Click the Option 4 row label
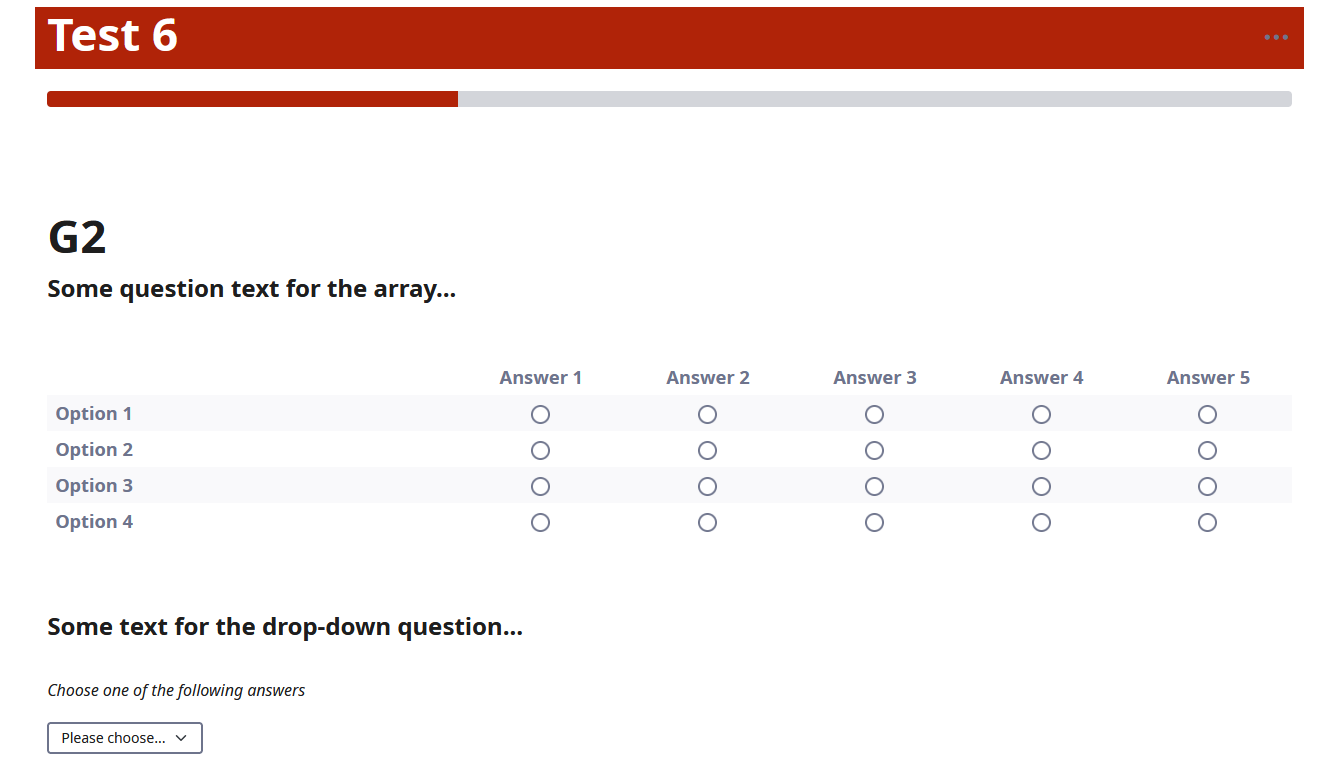This screenshot has height=766, width=1344. click(x=94, y=522)
